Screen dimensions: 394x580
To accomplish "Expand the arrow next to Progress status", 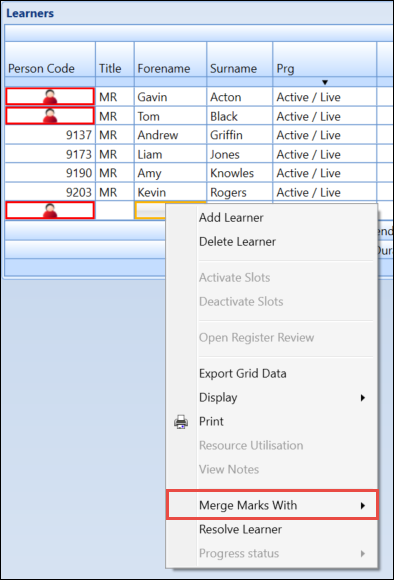I will pyautogui.click(x=363, y=553).
